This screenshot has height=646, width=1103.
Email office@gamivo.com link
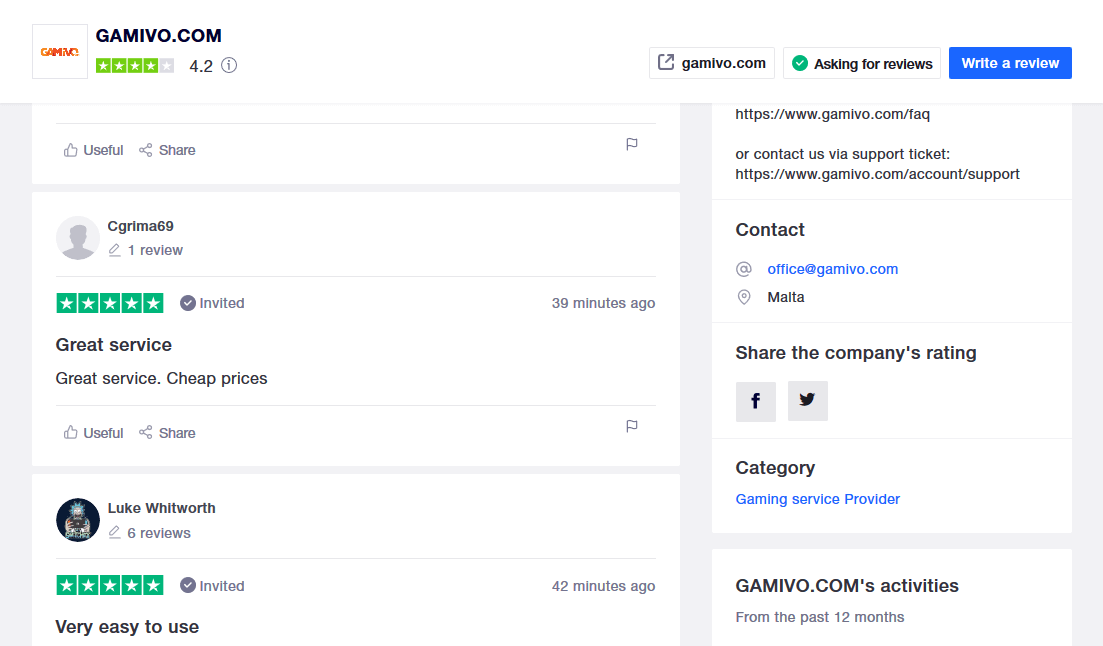point(833,269)
